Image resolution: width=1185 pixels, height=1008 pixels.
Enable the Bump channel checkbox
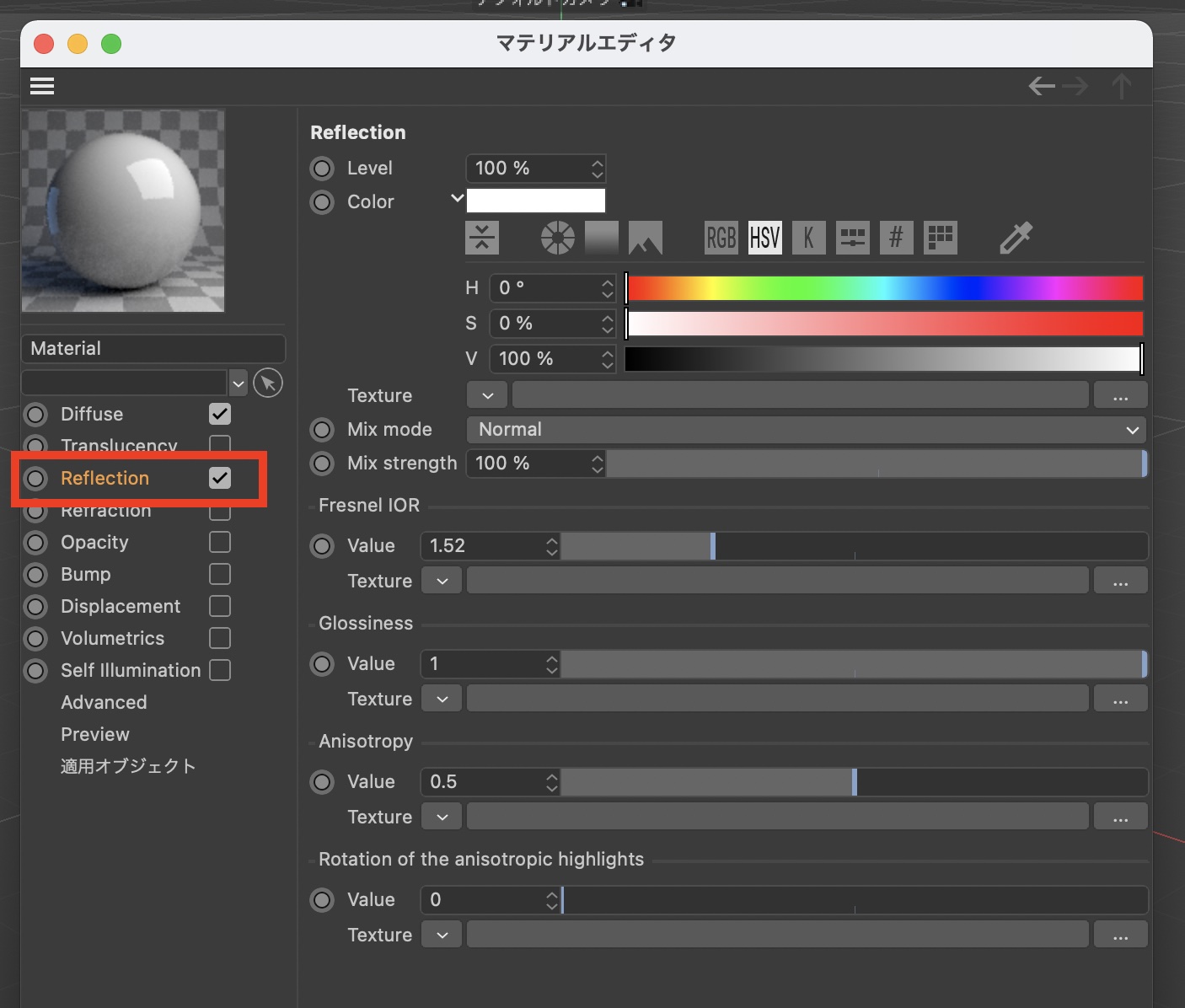(220, 574)
